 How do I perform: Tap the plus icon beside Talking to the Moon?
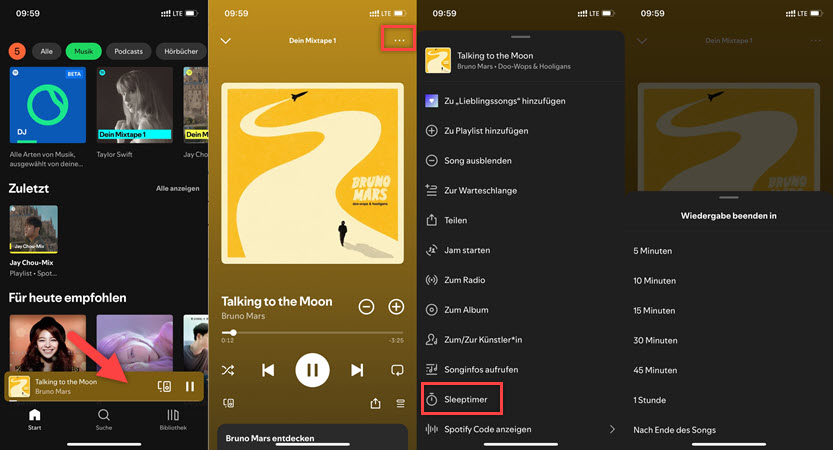[396, 307]
